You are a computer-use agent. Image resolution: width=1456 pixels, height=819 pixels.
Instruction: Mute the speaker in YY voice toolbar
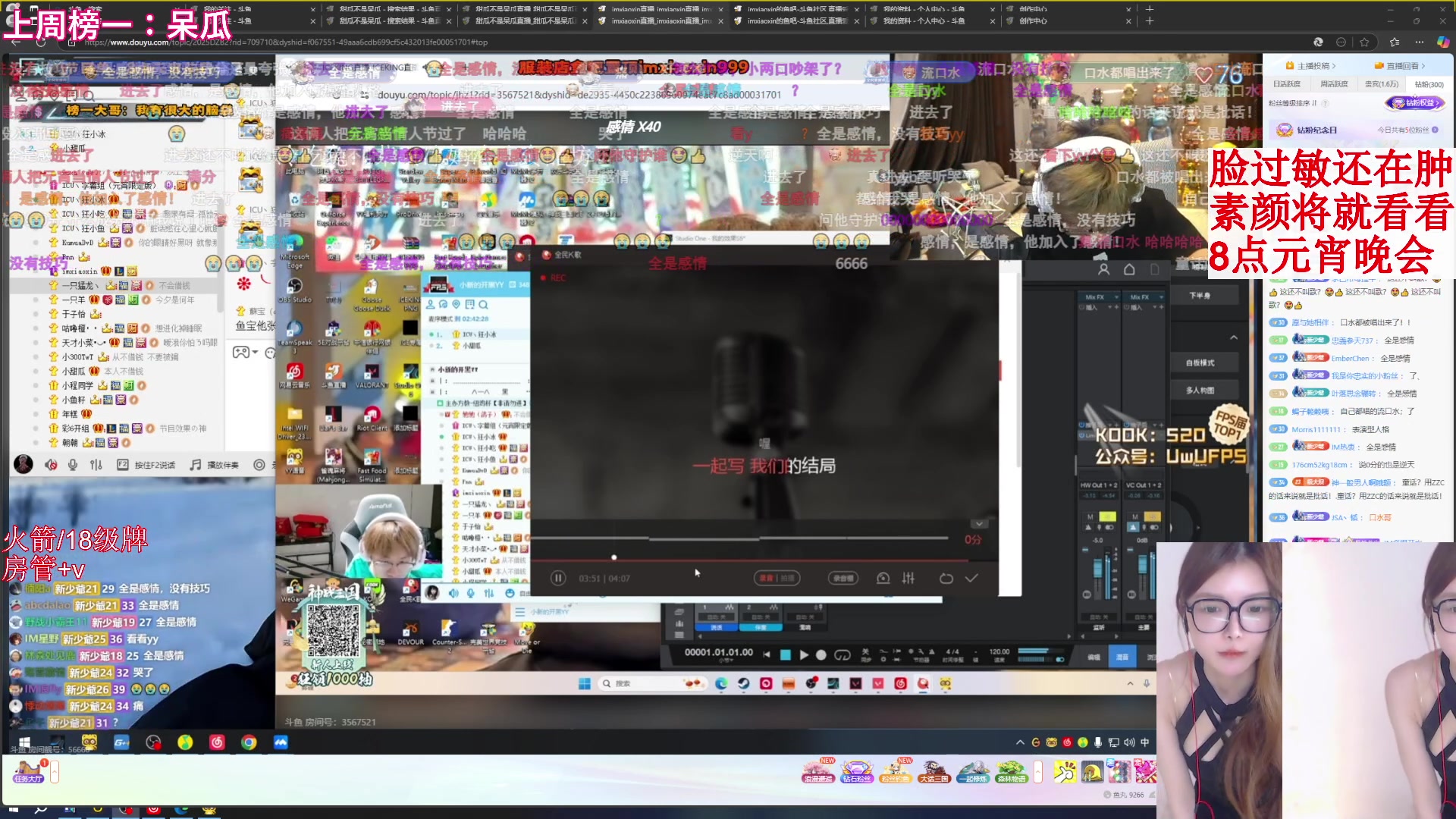pyautogui.click(x=50, y=465)
